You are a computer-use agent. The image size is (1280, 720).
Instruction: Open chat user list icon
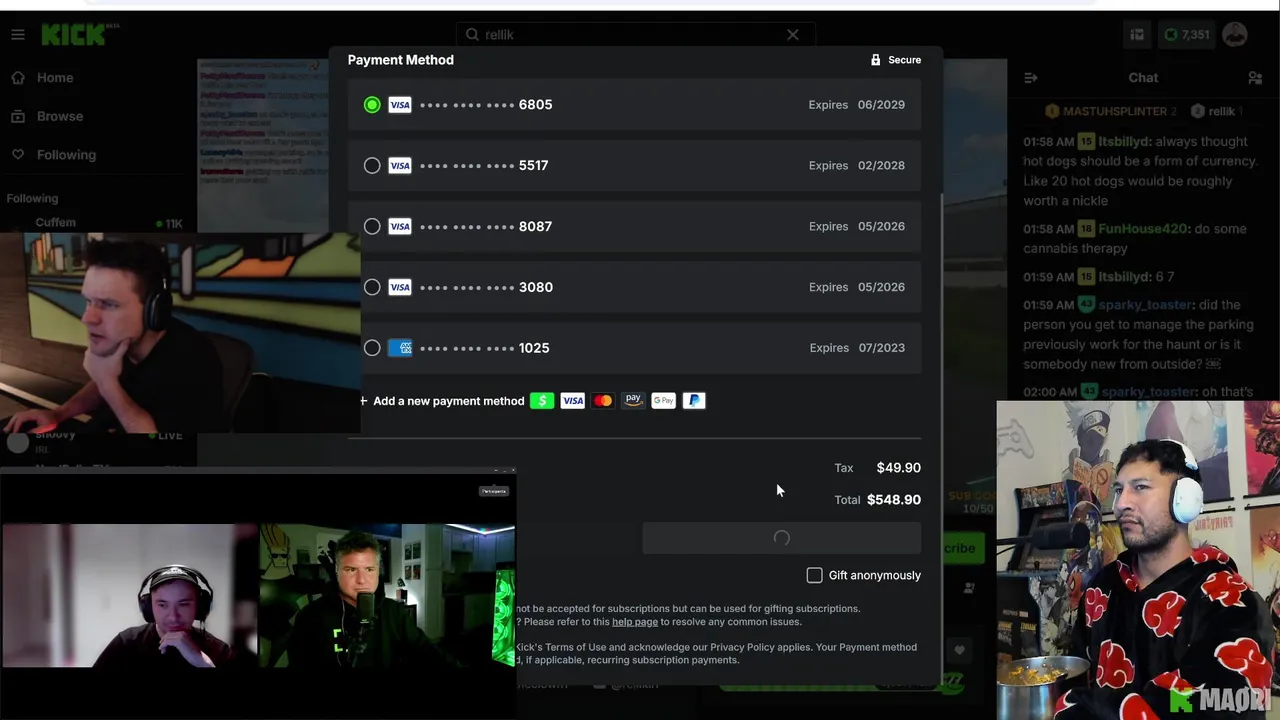click(1255, 78)
